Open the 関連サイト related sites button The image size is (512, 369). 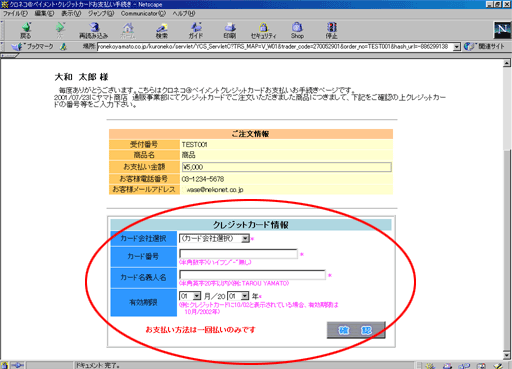pyautogui.click(x=484, y=47)
